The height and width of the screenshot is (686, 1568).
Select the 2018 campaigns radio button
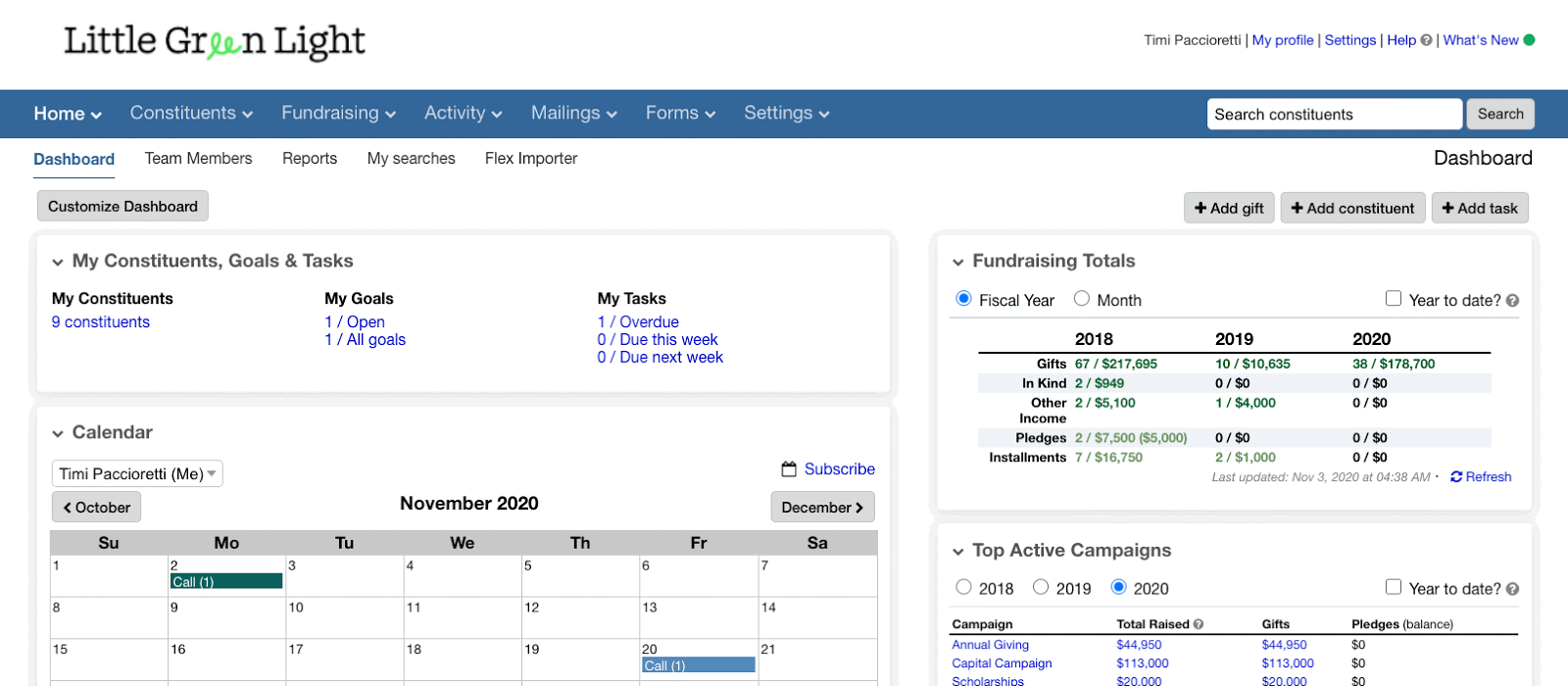pyautogui.click(x=963, y=587)
